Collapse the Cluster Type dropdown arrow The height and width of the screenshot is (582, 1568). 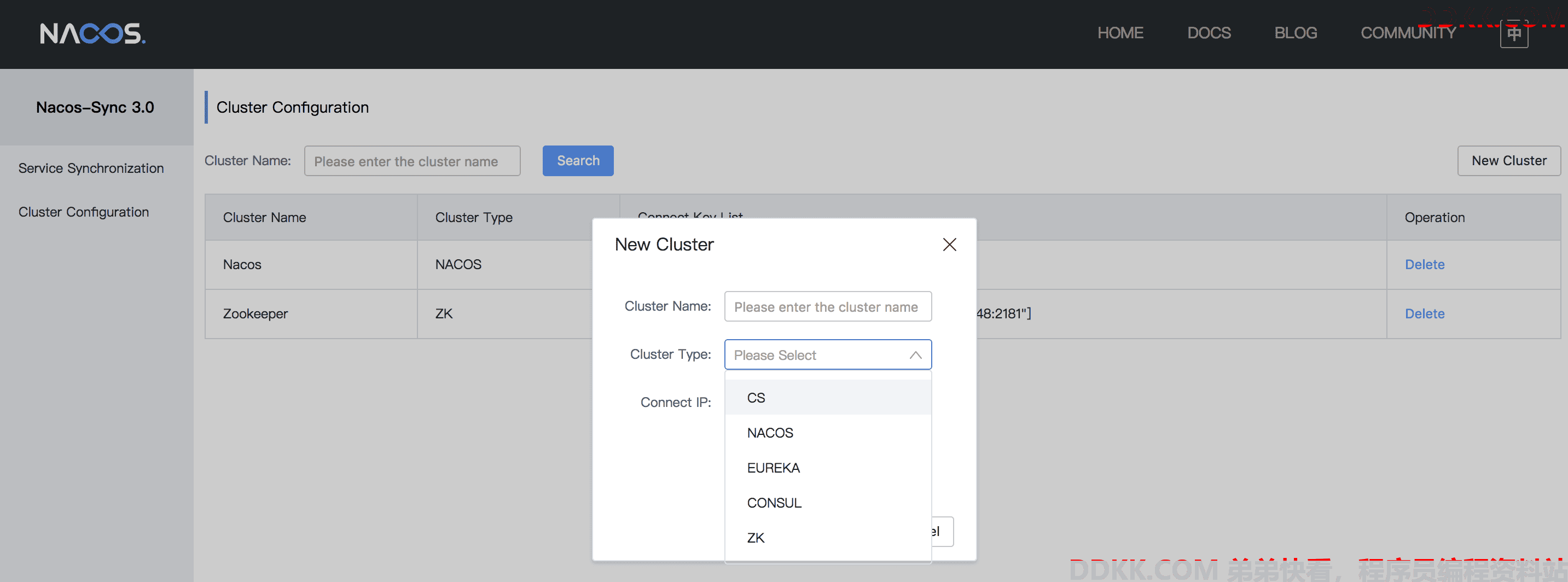pyautogui.click(x=915, y=355)
